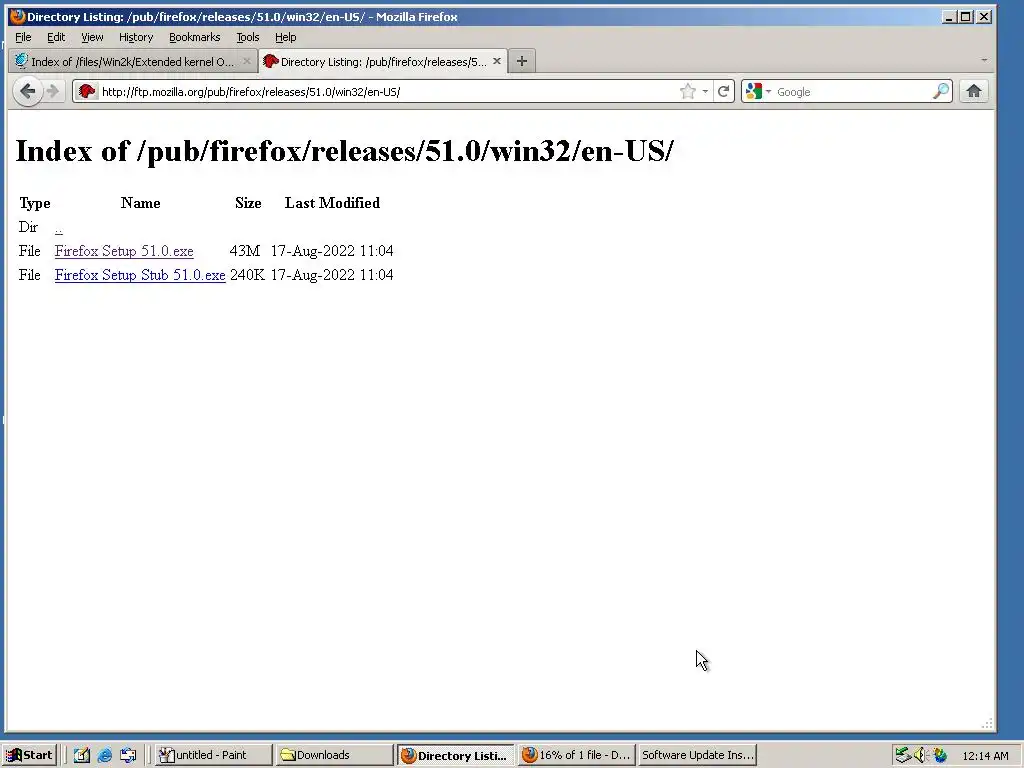The image size is (1024, 768).
Task: Switch to Index of /files/Win2k tab
Action: pos(133,61)
